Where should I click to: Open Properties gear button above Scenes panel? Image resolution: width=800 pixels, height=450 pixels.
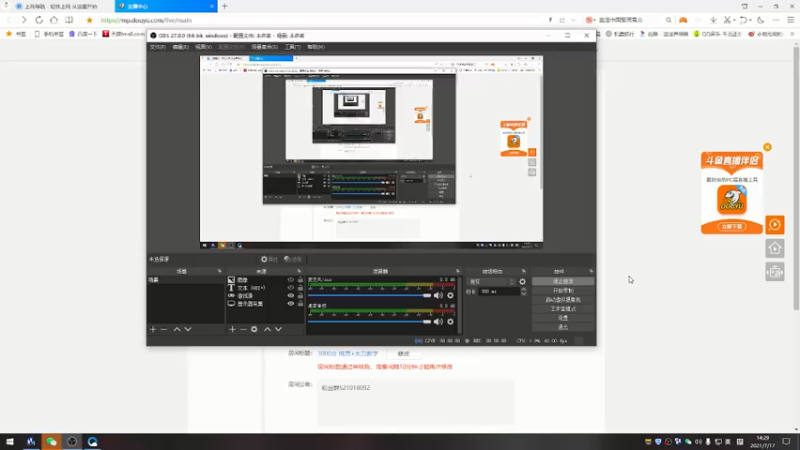269,259
